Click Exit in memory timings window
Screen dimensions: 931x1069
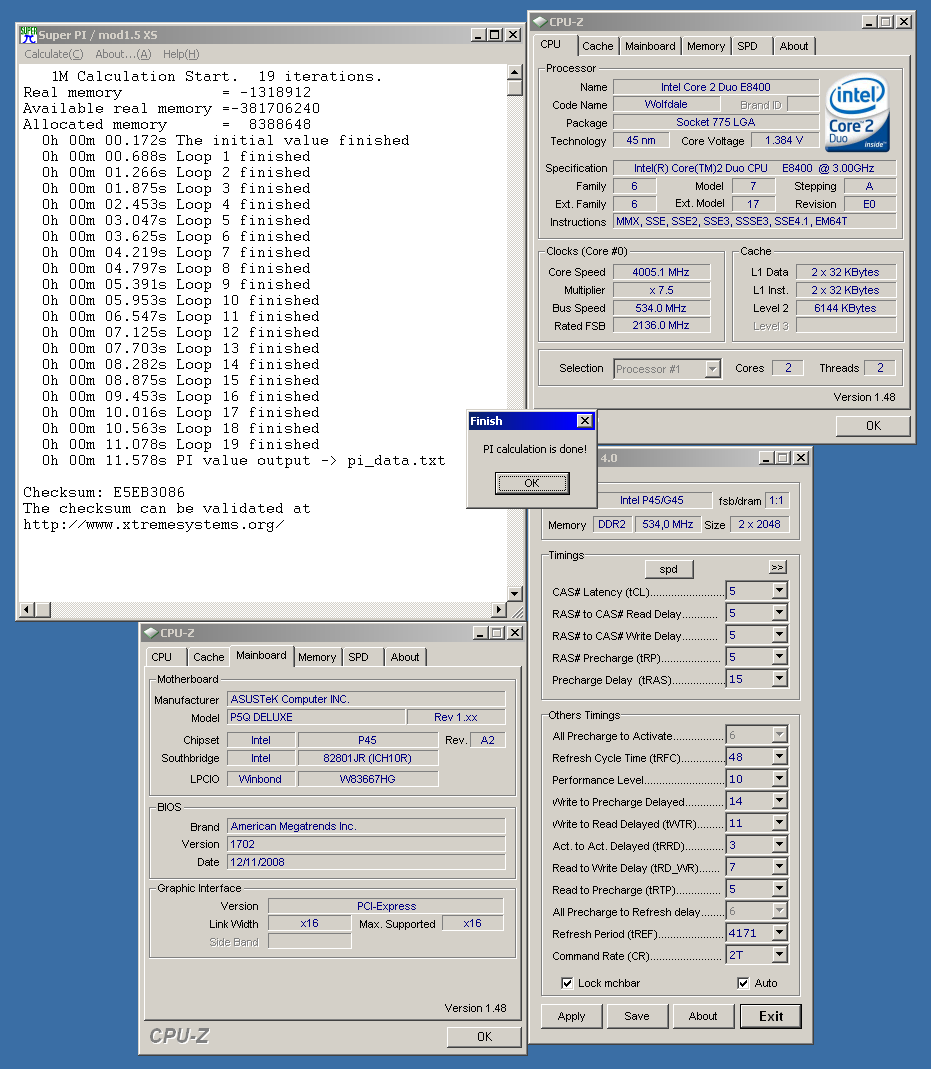[x=771, y=1016]
